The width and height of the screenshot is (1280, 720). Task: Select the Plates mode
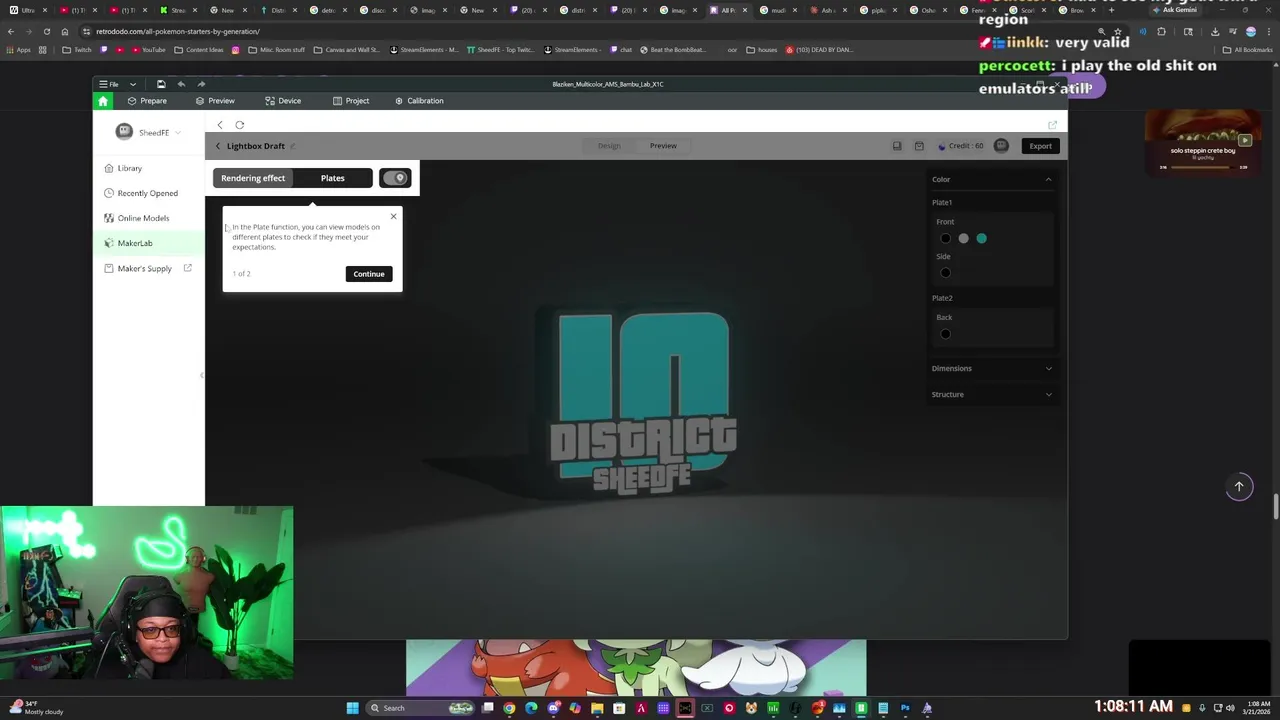(333, 178)
